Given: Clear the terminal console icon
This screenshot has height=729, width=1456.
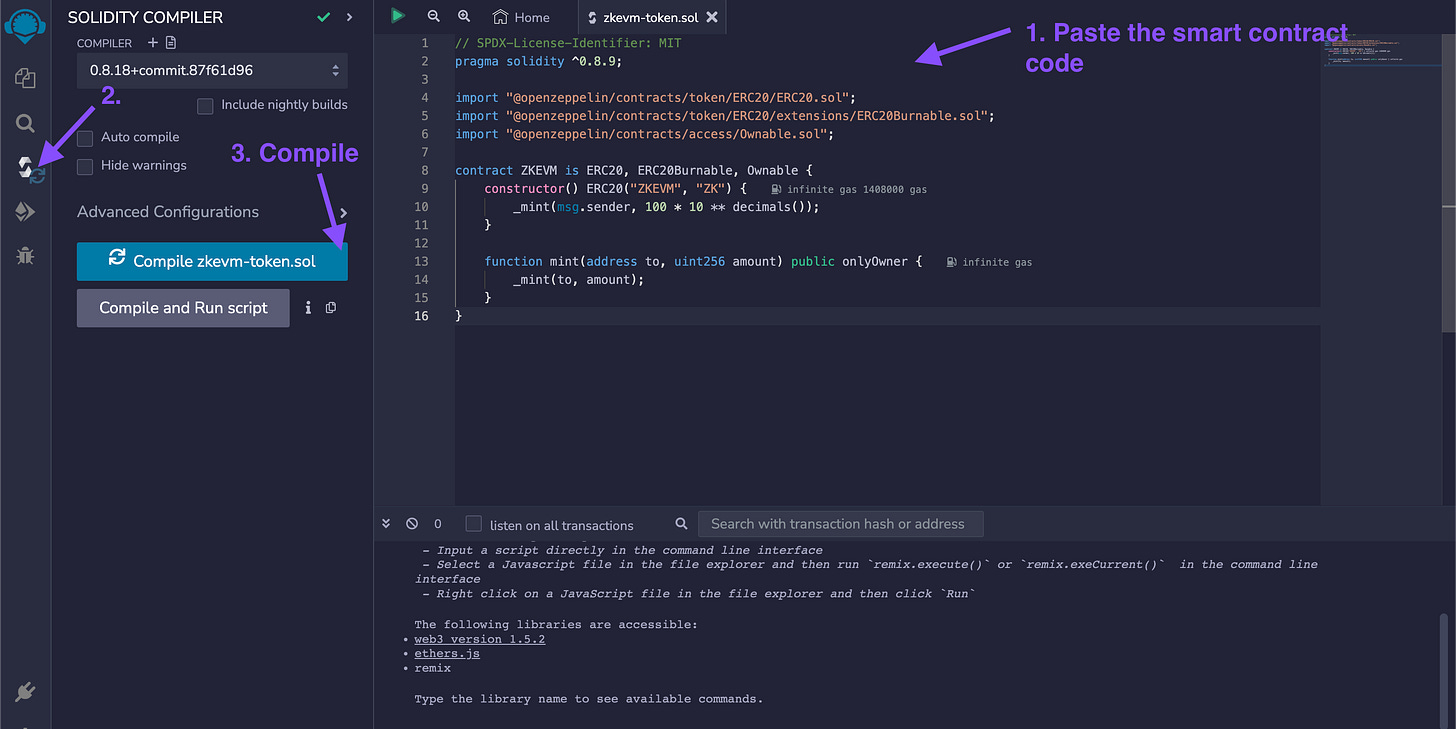Looking at the screenshot, I should 412,523.
